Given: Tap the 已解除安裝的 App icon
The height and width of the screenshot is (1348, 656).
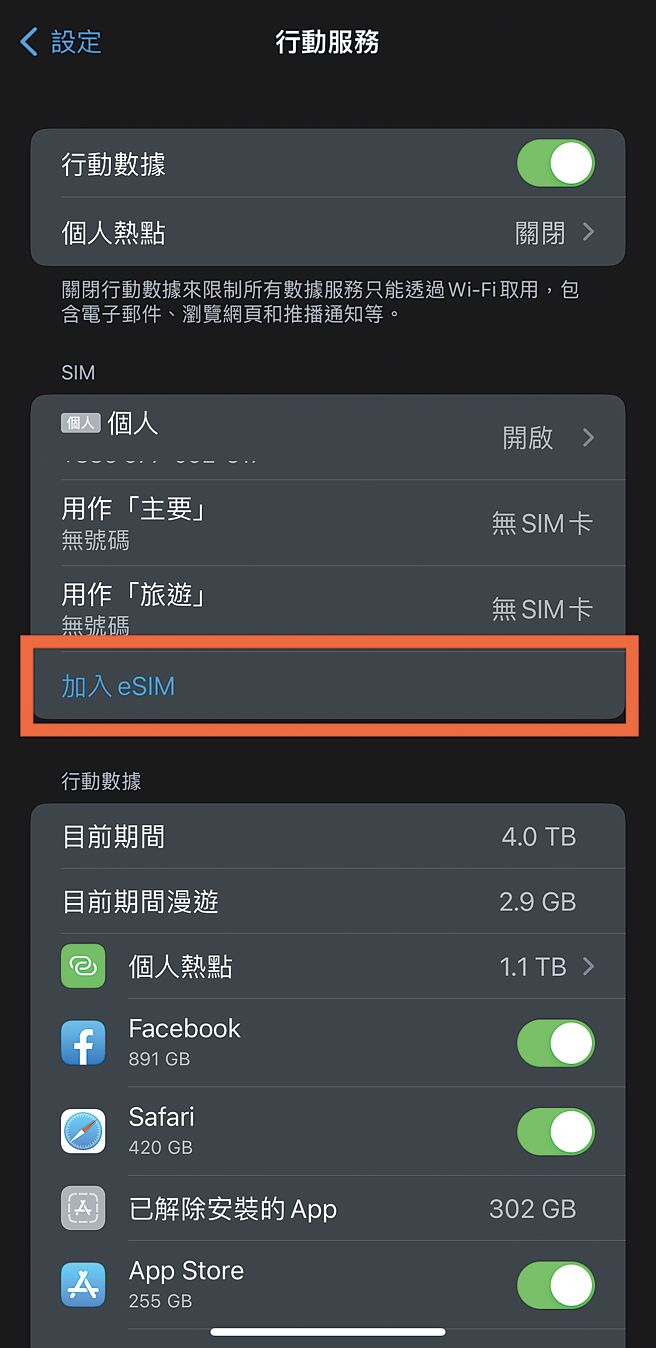Looking at the screenshot, I should pos(83,1208).
